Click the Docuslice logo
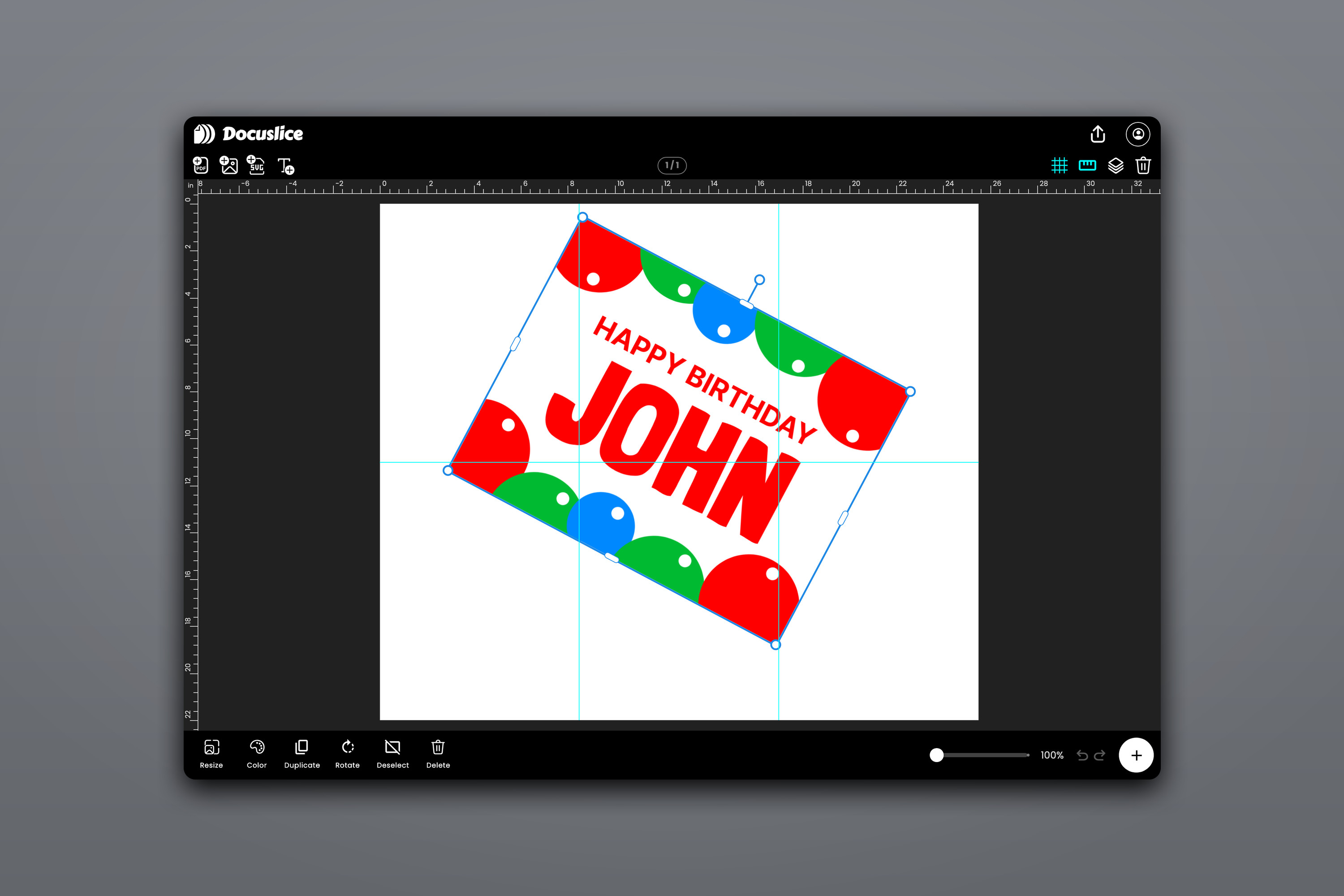This screenshot has width=1344, height=896. (x=248, y=134)
